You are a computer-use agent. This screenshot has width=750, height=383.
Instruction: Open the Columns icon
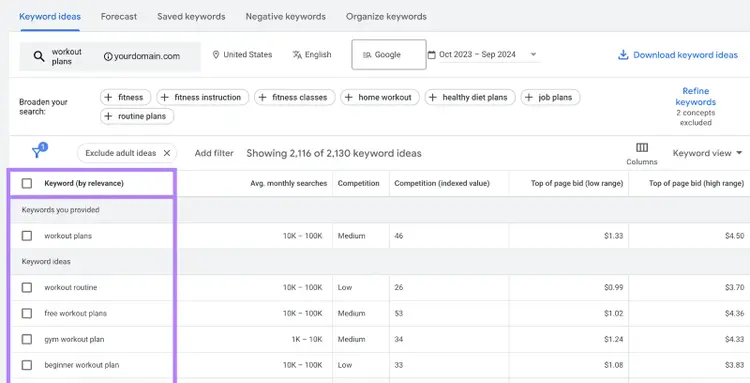[642, 147]
